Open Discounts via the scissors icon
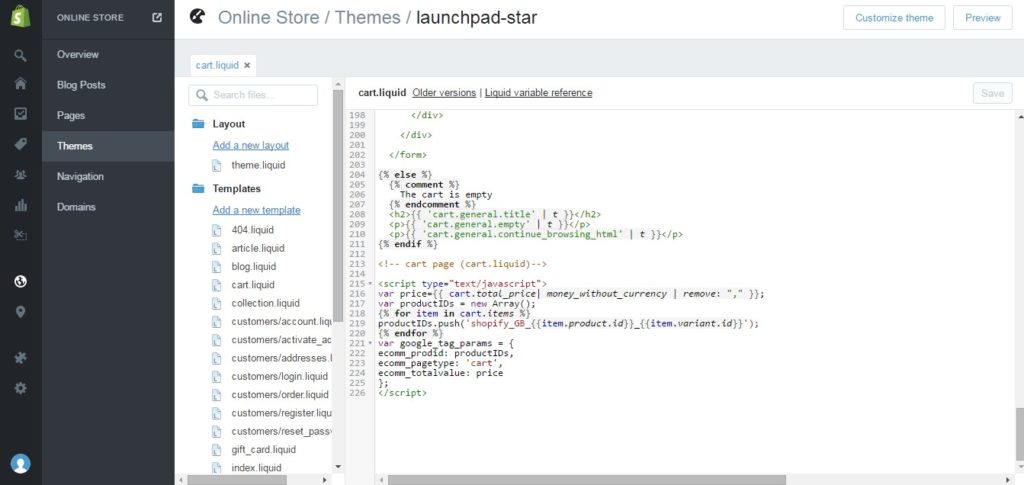The height and width of the screenshot is (485, 1024). [20, 236]
